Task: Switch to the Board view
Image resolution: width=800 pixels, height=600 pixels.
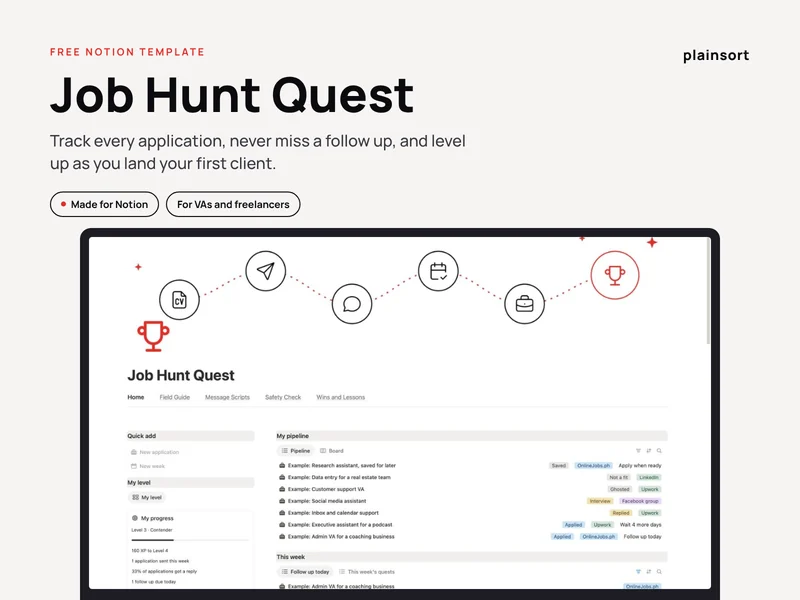Action: [x=332, y=451]
